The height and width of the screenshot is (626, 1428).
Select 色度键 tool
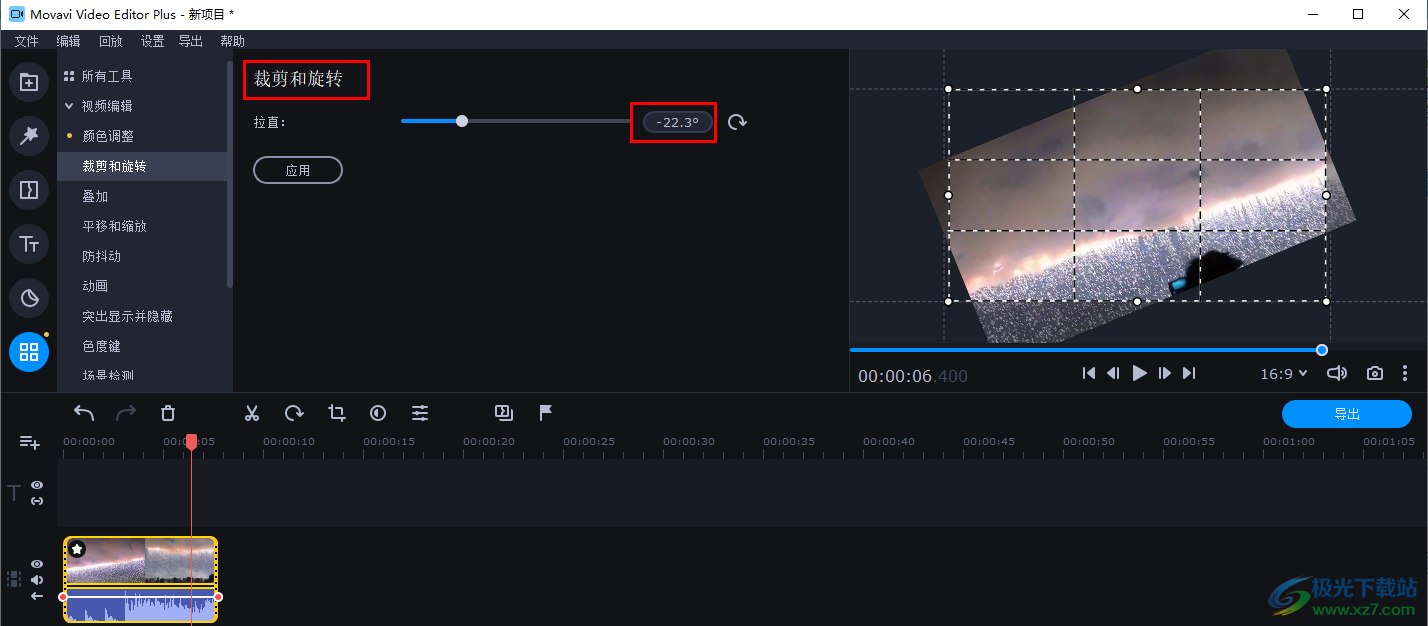click(101, 346)
